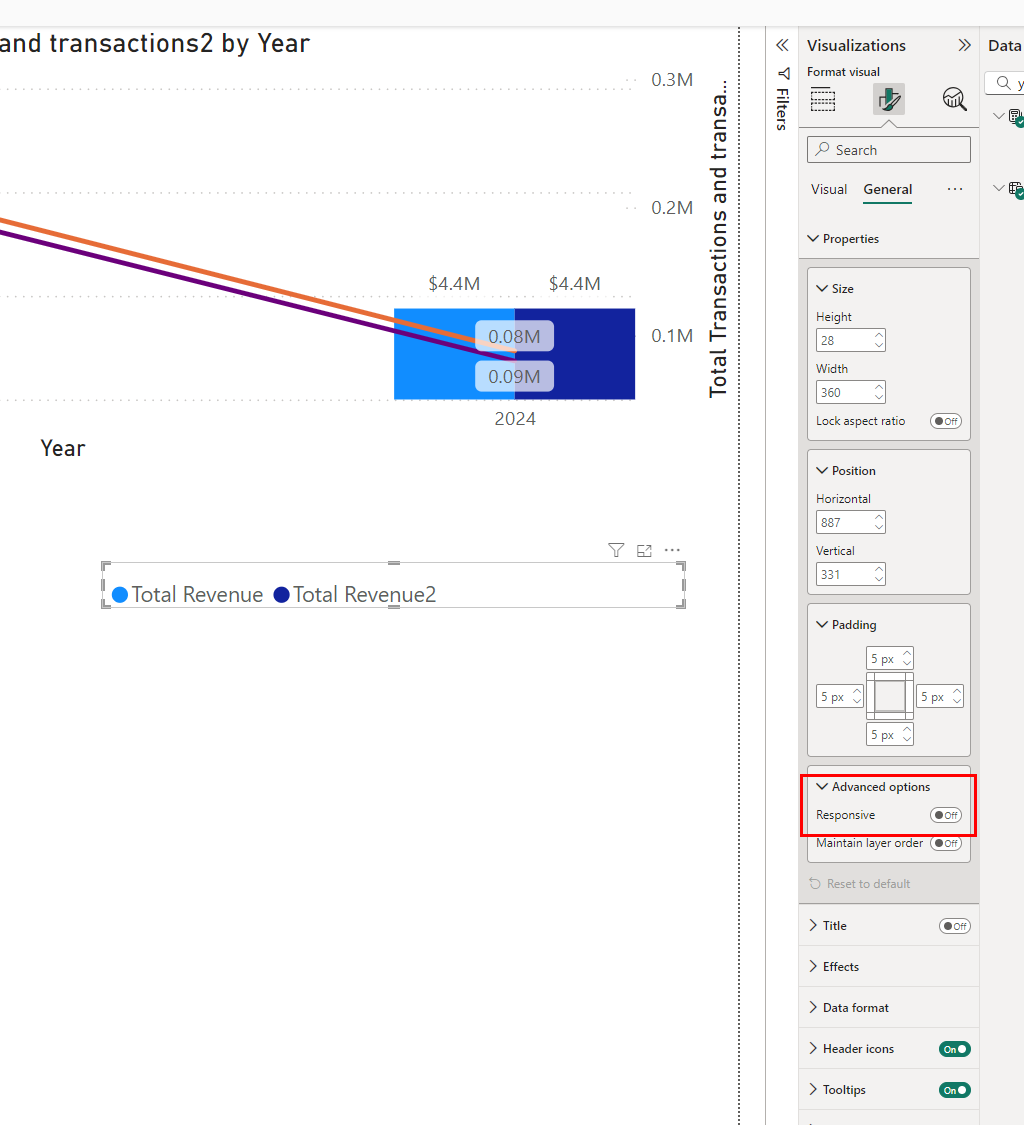Open More options ellipsis on legend visual

click(x=672, y=550)
